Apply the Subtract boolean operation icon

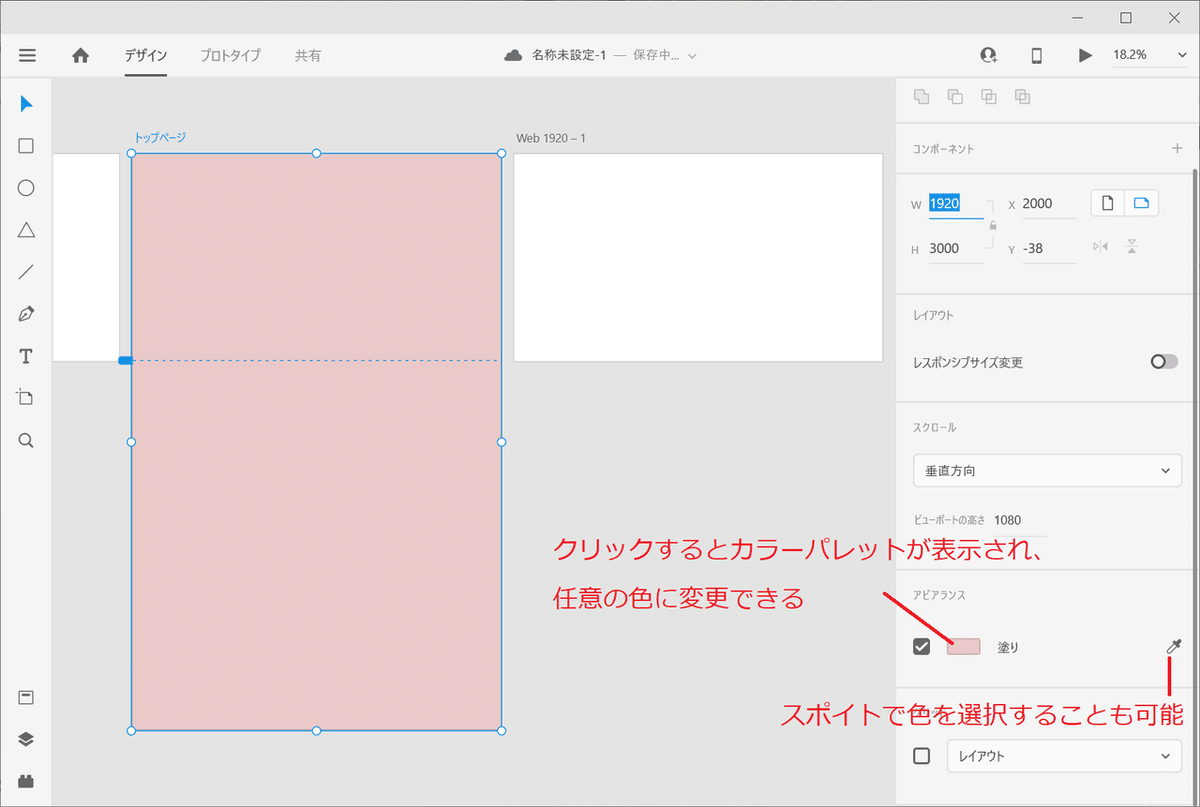(x=955, y=97)
